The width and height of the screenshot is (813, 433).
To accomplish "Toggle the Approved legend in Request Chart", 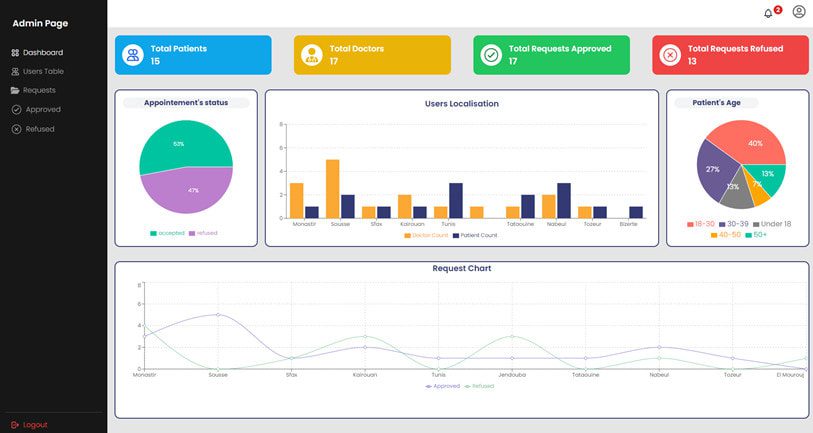I will pos(442,386).
